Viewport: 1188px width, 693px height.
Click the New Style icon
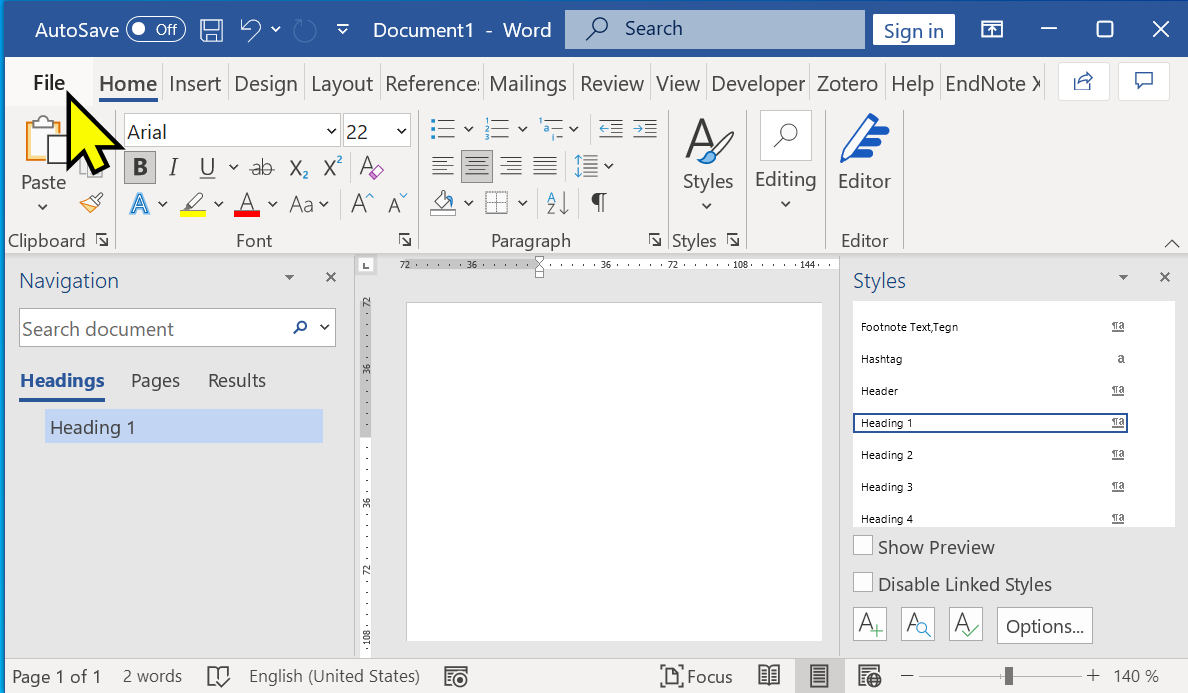pyautogui.click(x=870, y=625)
